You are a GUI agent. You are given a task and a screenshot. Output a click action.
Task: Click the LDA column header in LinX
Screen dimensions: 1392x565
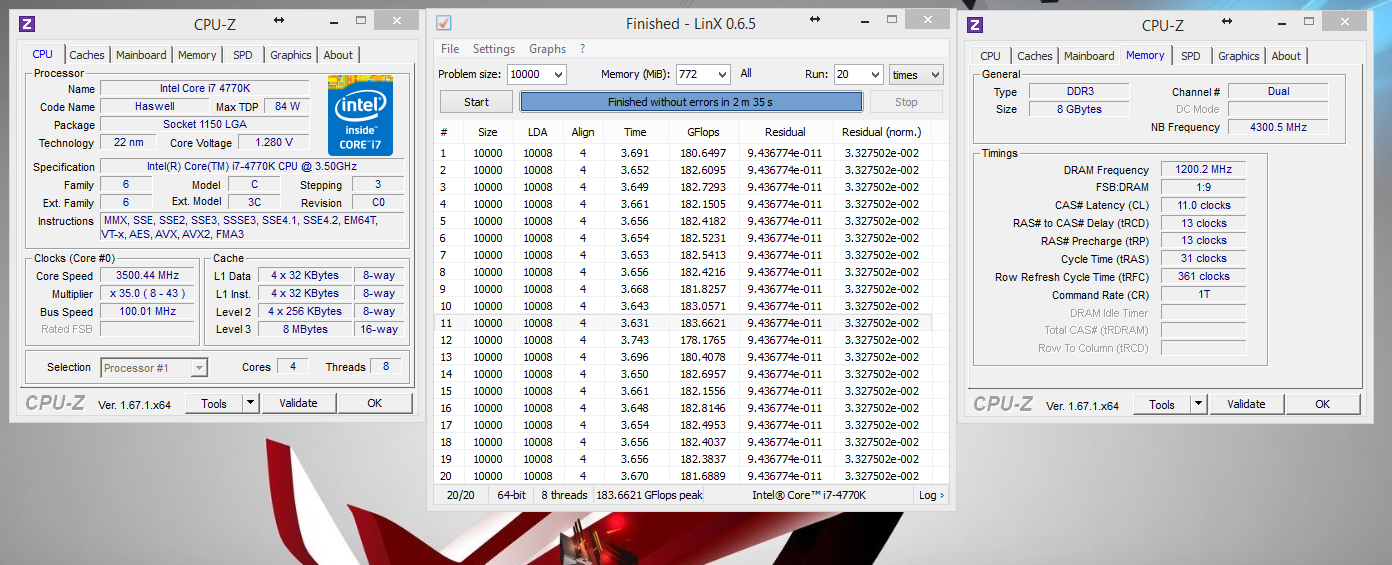[x=538, y=132]
